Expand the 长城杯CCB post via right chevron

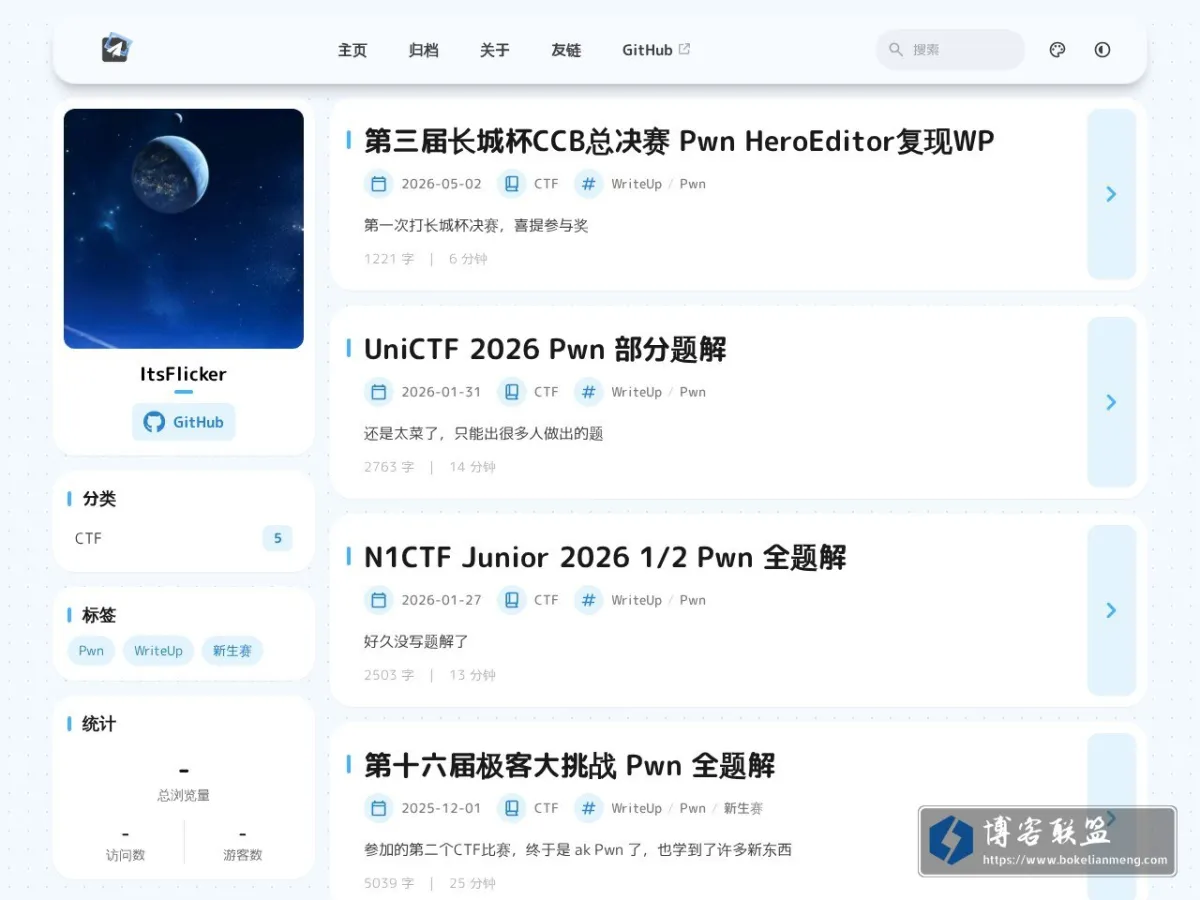(x=1112, y=194)
